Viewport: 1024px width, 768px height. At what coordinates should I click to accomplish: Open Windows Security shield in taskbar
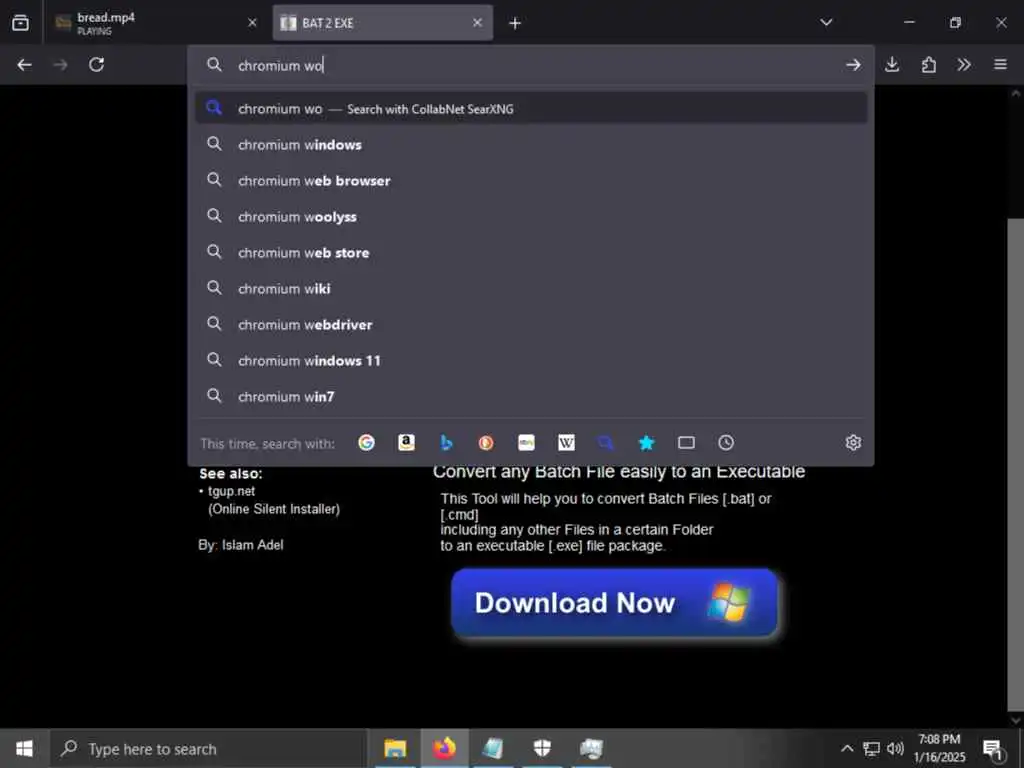coord(542,748)
